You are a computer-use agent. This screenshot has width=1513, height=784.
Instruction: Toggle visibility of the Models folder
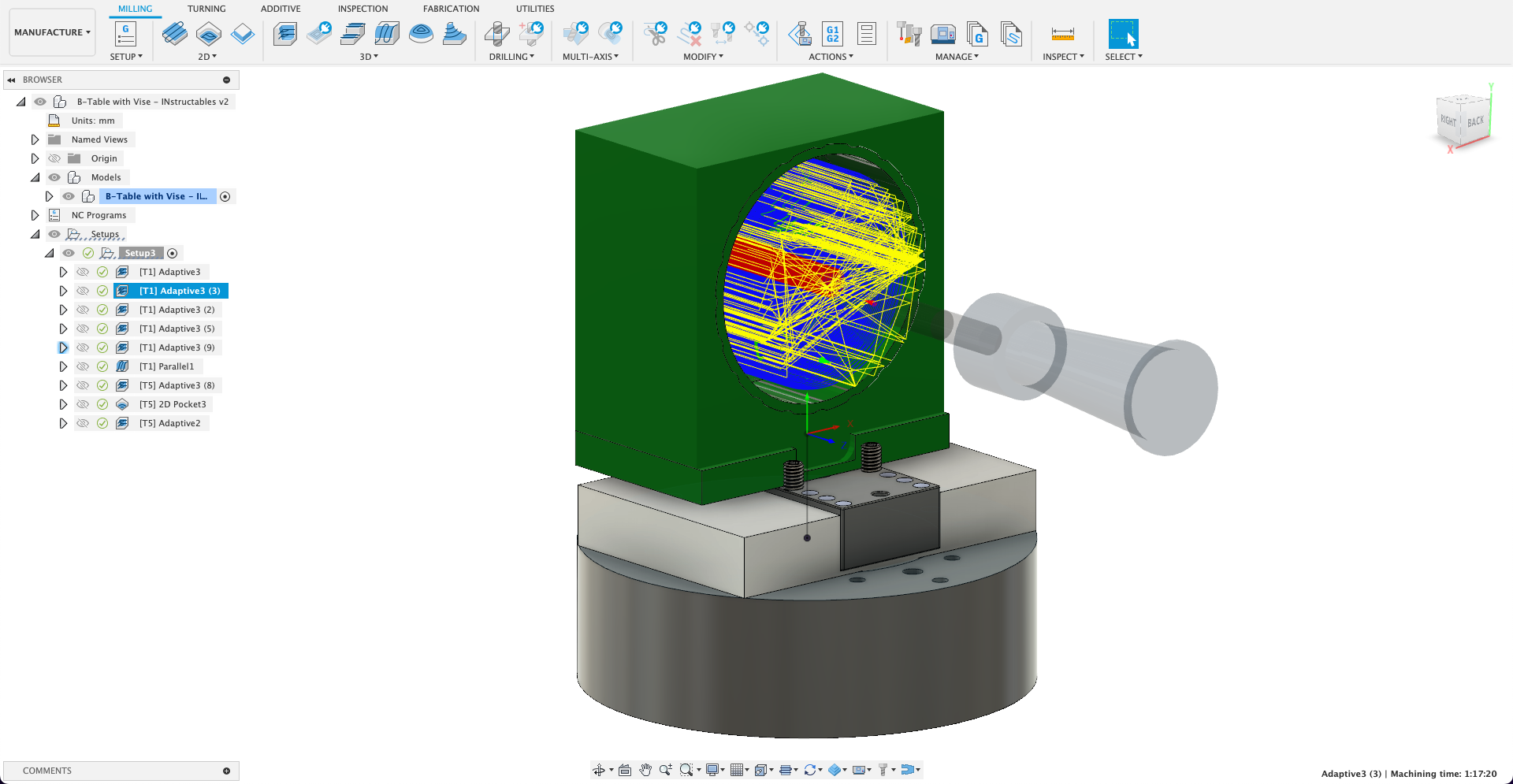pyautogui.click(x=54, y=177)
